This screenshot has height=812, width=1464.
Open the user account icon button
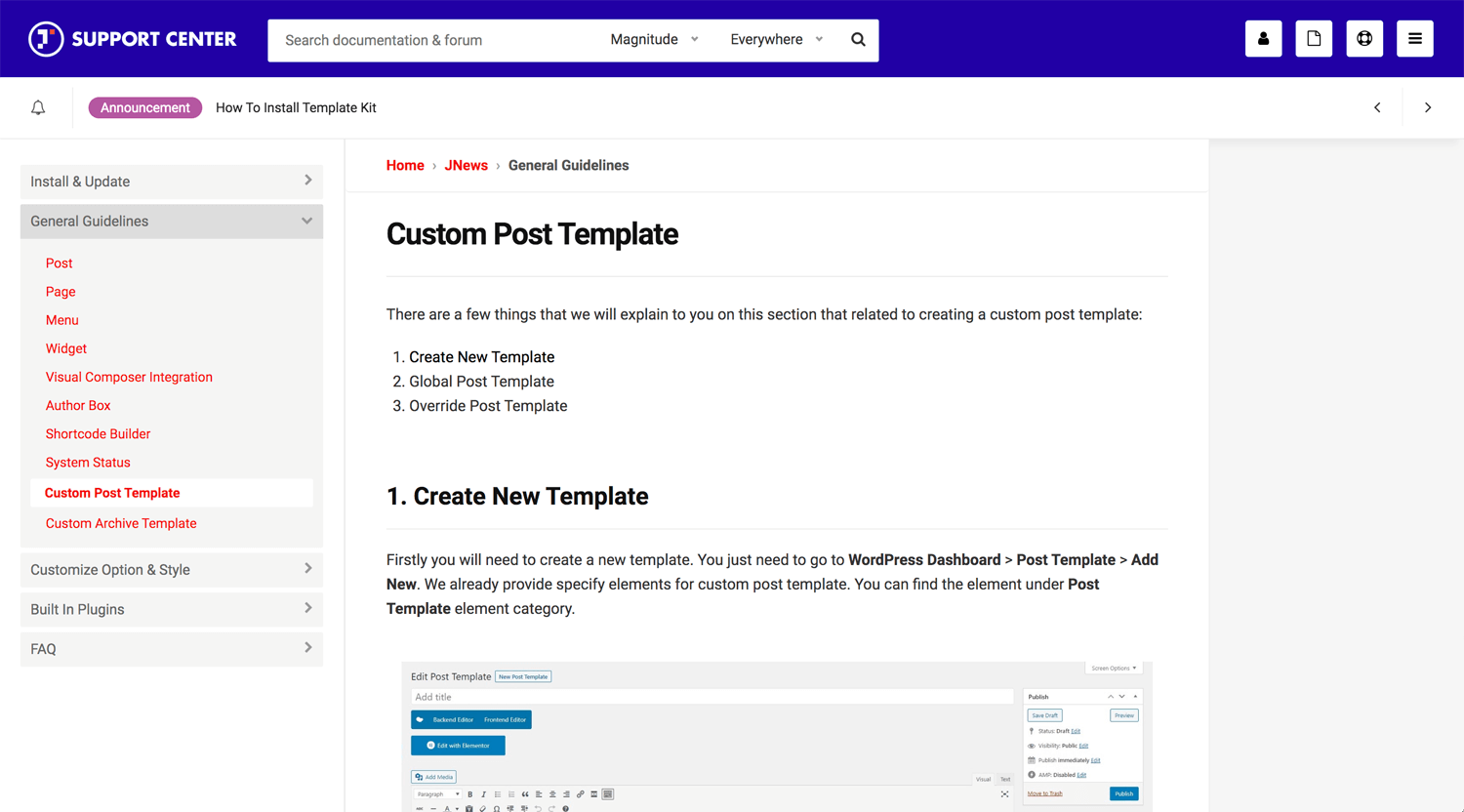click(1263, 39)
